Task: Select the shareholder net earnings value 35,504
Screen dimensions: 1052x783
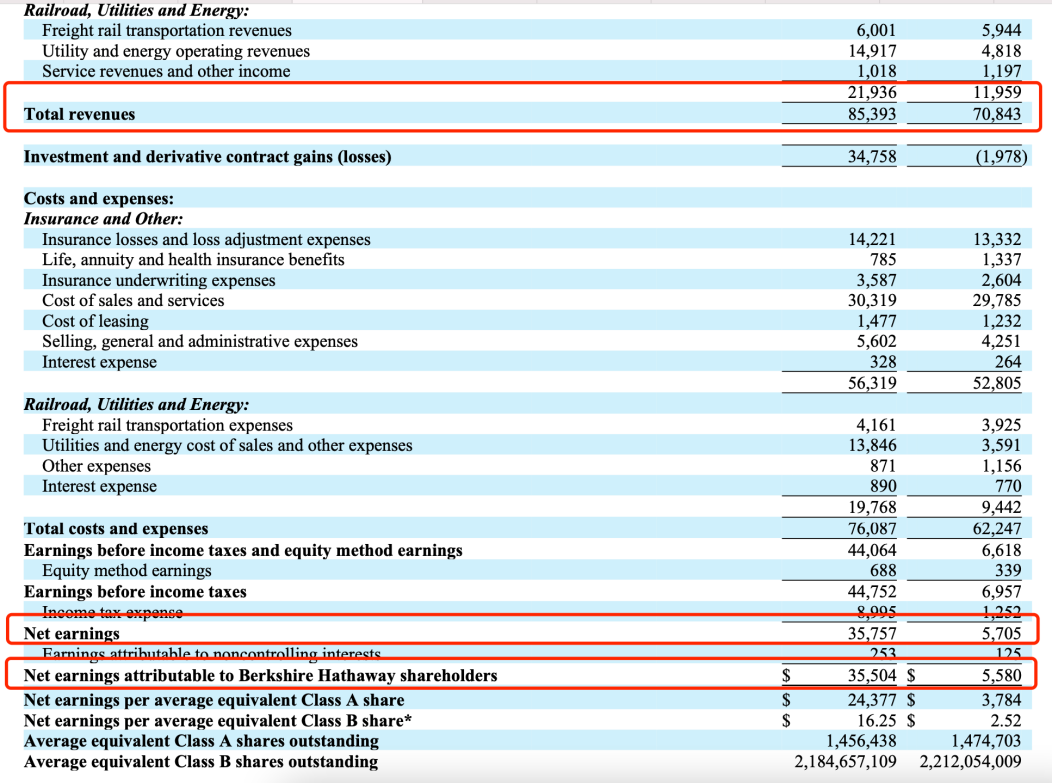Action: pos(872,676)
